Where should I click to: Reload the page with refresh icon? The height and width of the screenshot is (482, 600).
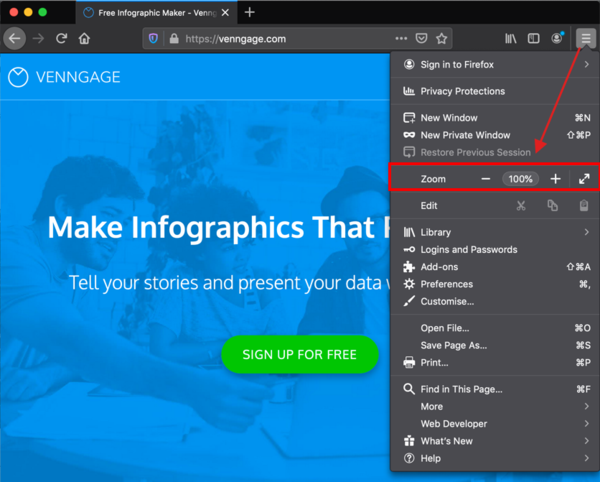click(62, 39)
